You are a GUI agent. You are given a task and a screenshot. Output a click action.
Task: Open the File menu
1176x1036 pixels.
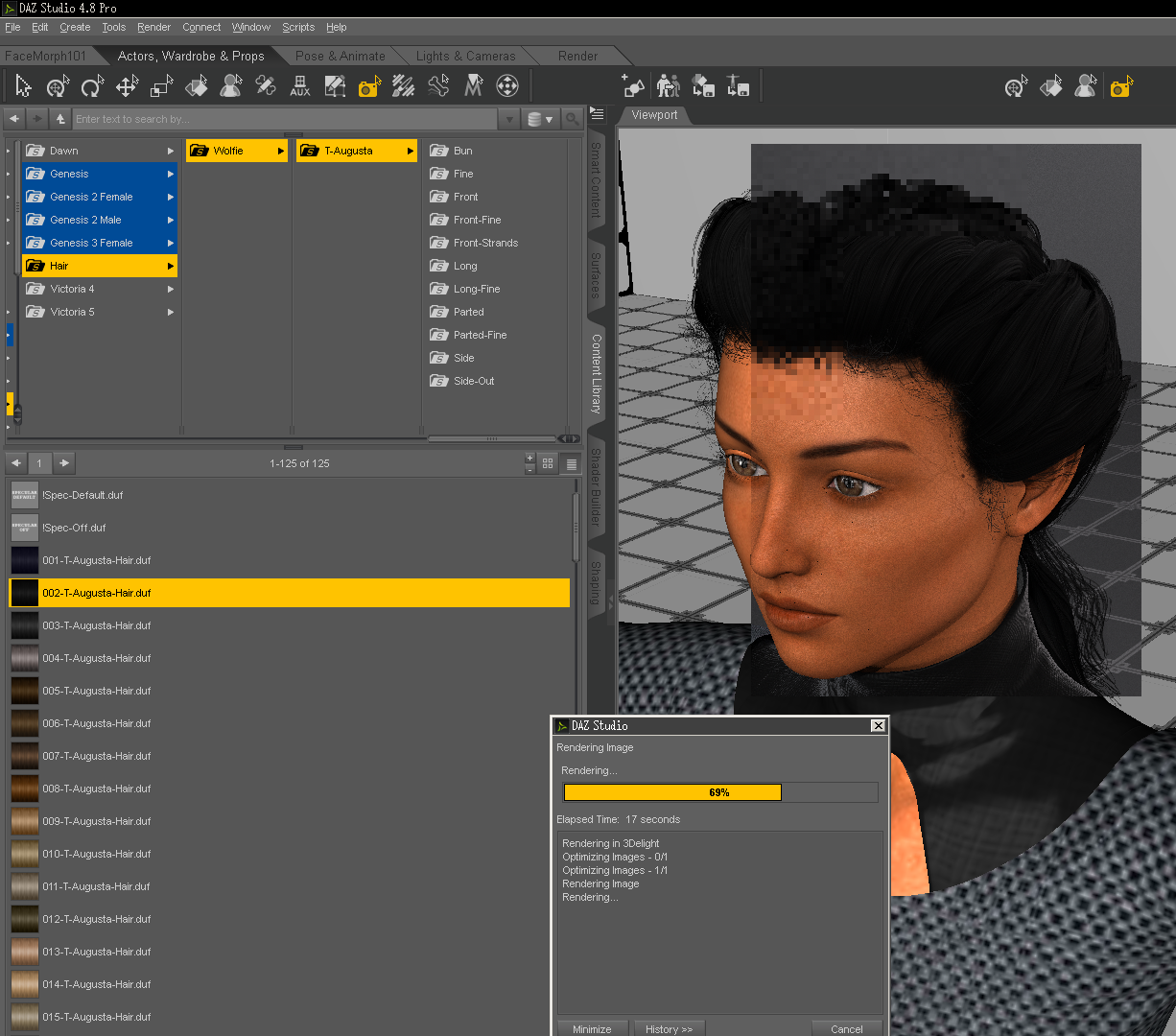click(x=12, y=27)
